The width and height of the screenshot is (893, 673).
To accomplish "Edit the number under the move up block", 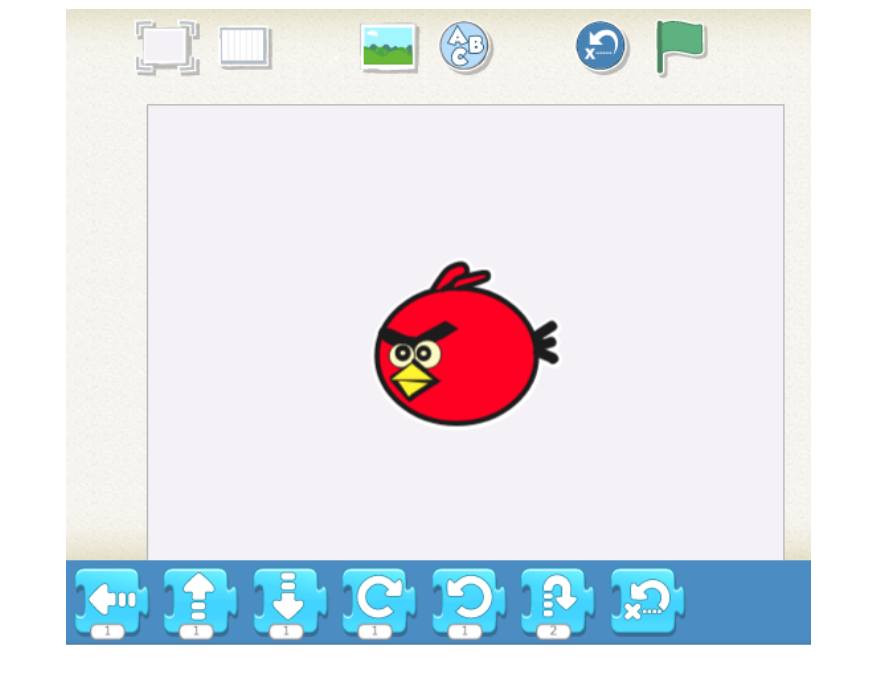I will pos(196,631).
